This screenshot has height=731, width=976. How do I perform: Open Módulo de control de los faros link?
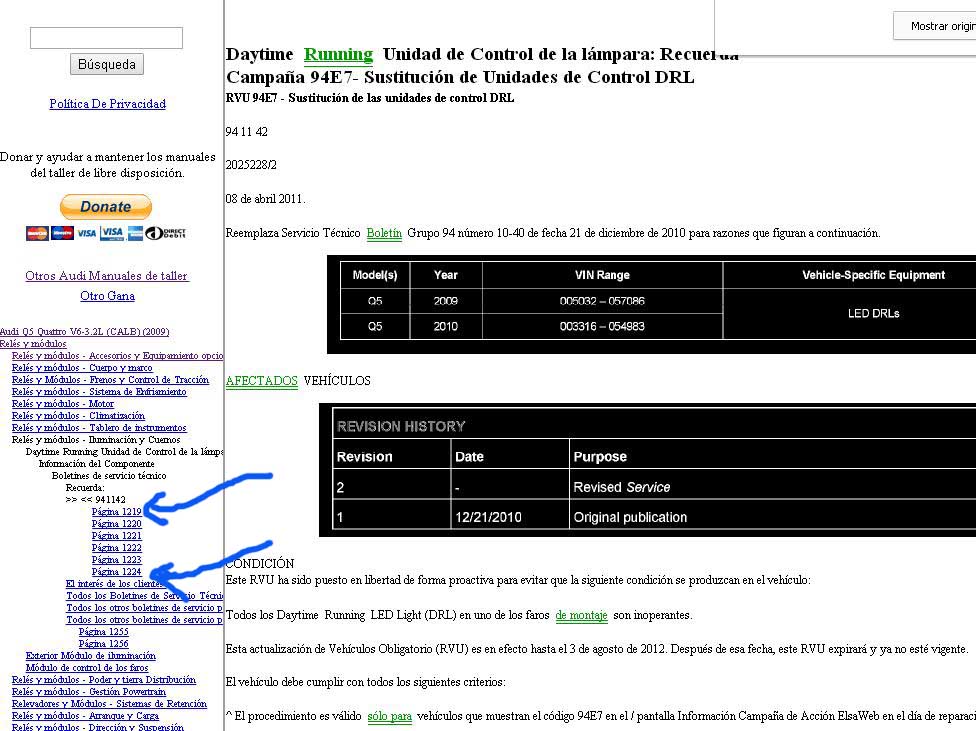87,667
